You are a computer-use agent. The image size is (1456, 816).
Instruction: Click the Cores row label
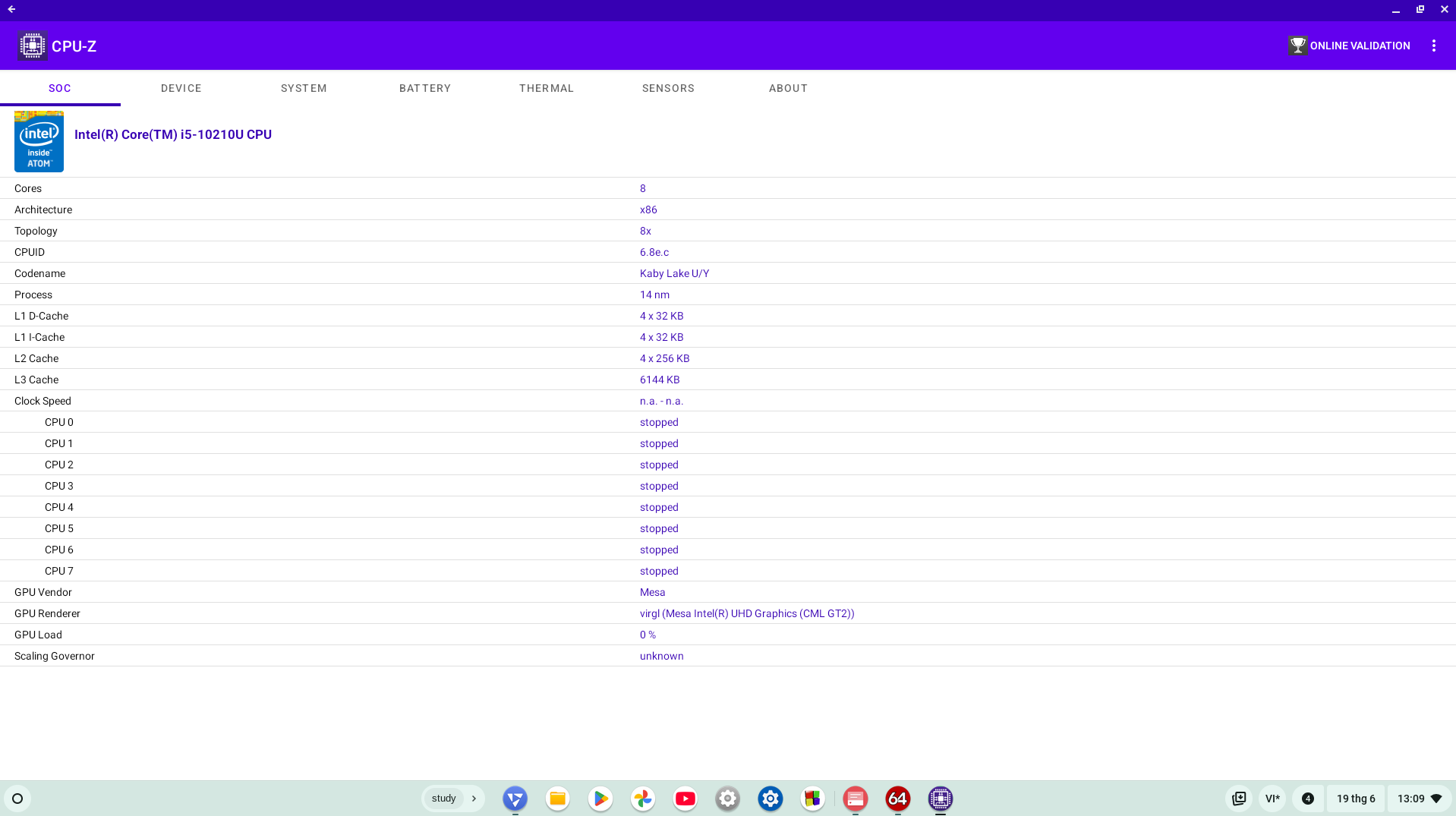coord(28,188)
